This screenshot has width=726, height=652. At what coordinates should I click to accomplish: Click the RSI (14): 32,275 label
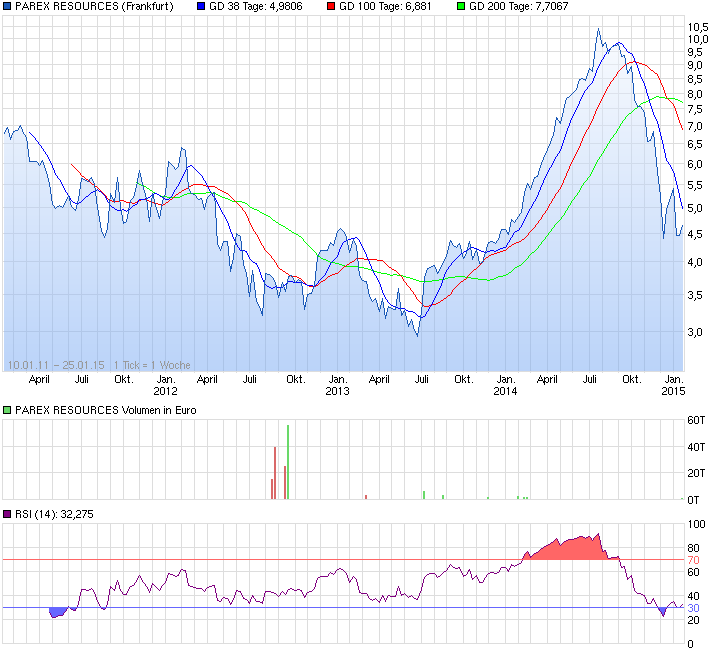53,514
